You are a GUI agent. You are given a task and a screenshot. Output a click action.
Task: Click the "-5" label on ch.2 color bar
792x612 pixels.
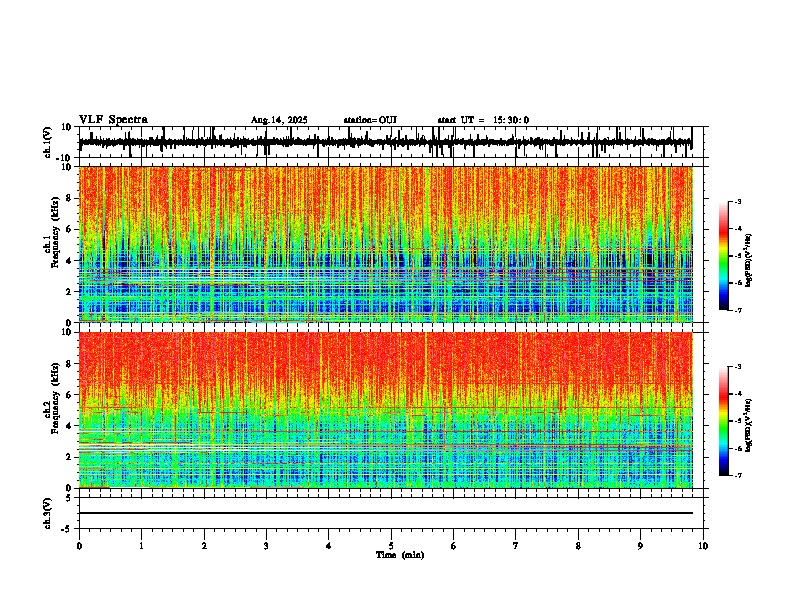click(x=738, y=421)
